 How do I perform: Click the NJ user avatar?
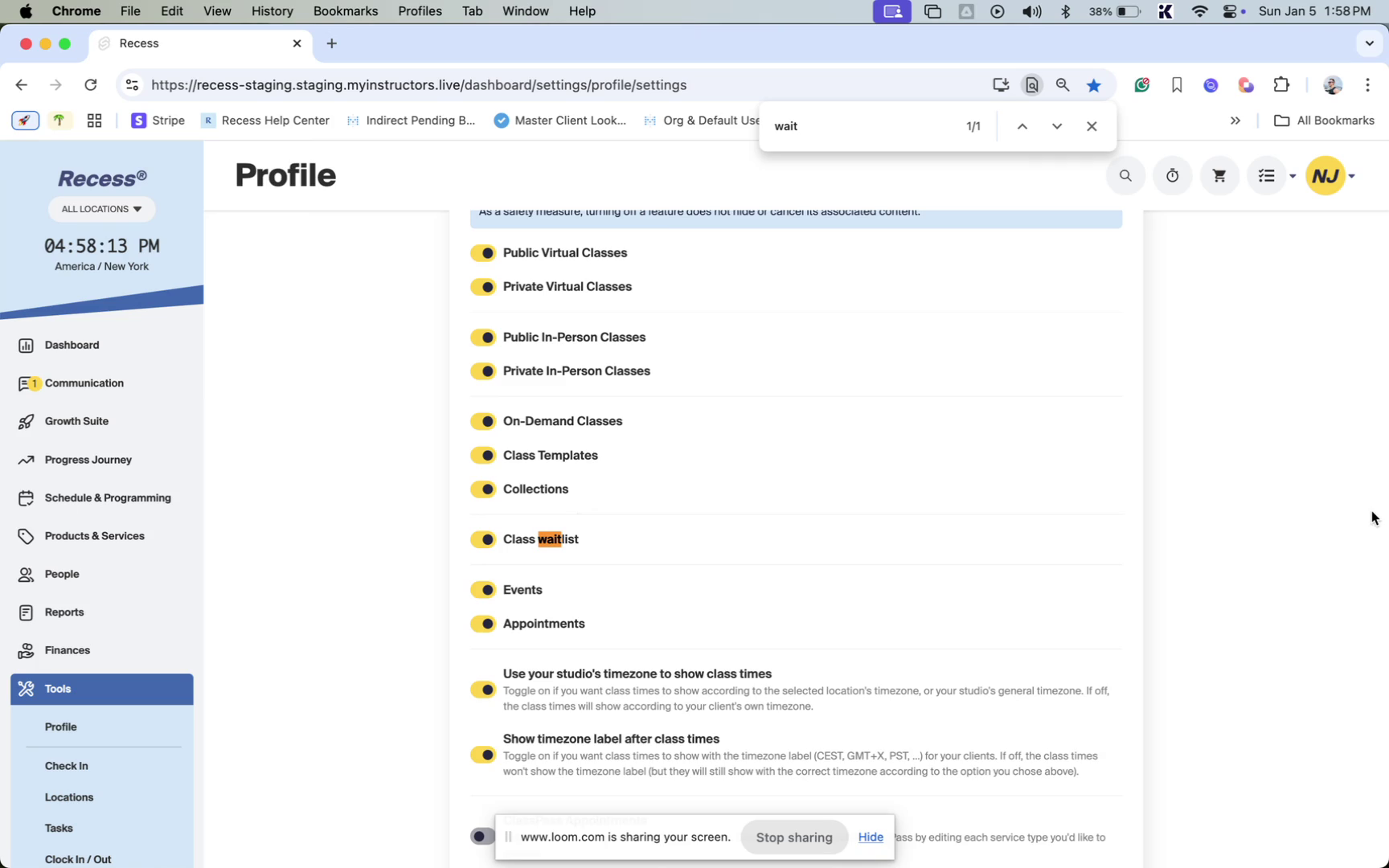[1326, 176]
